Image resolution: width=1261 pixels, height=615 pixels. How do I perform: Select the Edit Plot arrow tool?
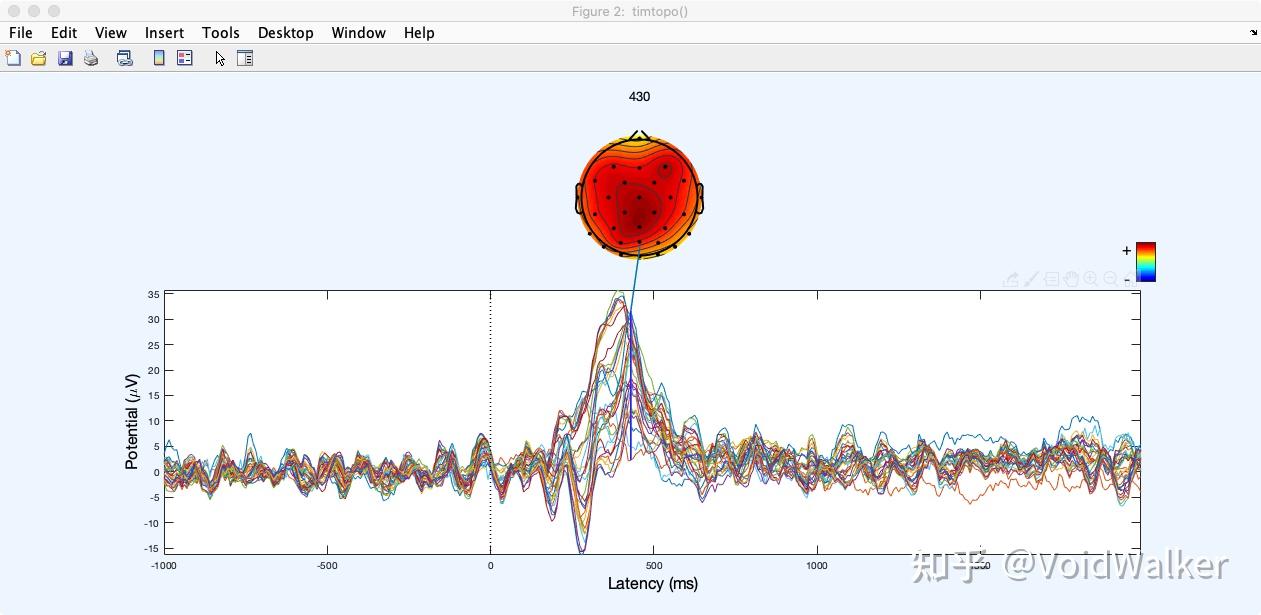tap(219, 58)
